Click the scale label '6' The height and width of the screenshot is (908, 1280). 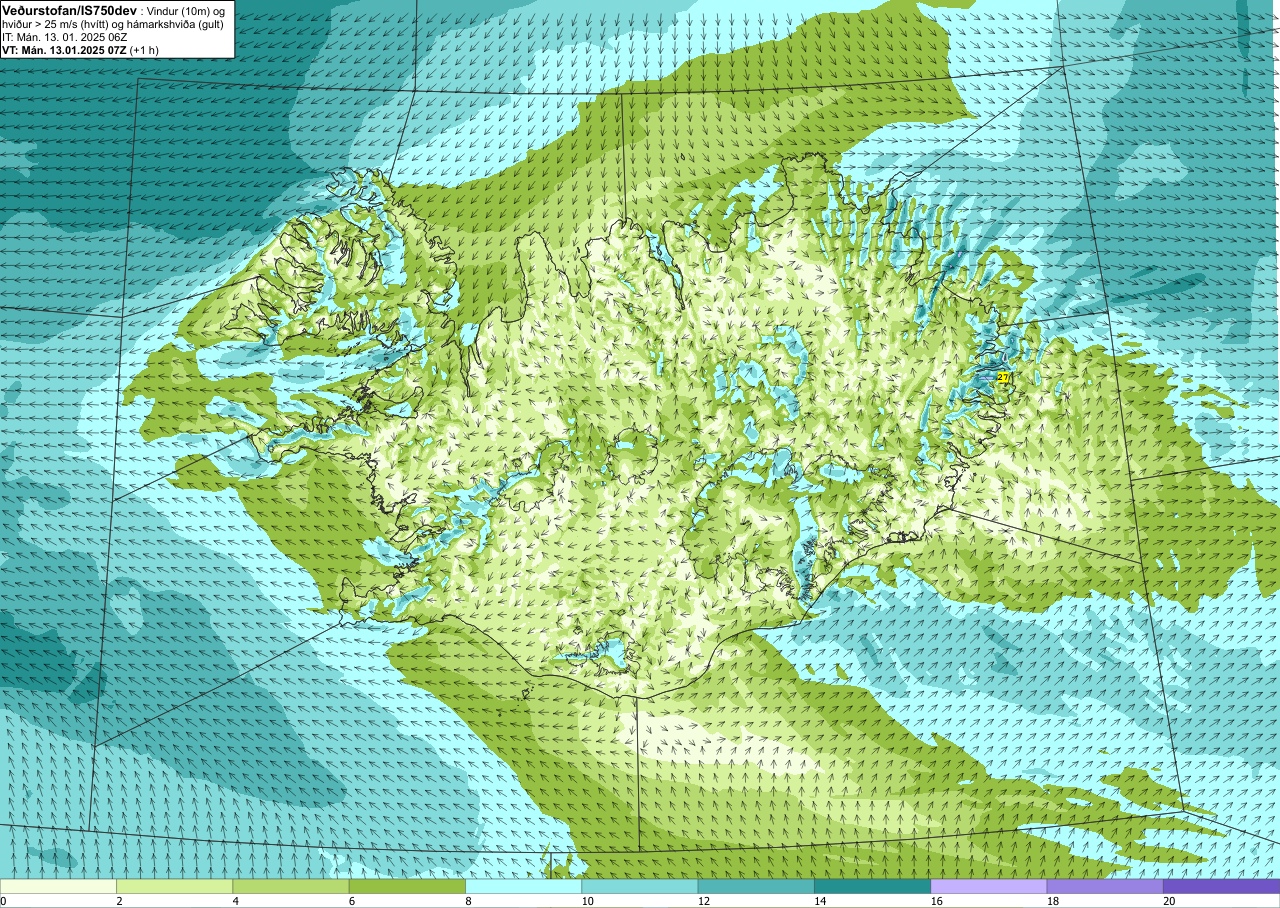pos(351,901)
